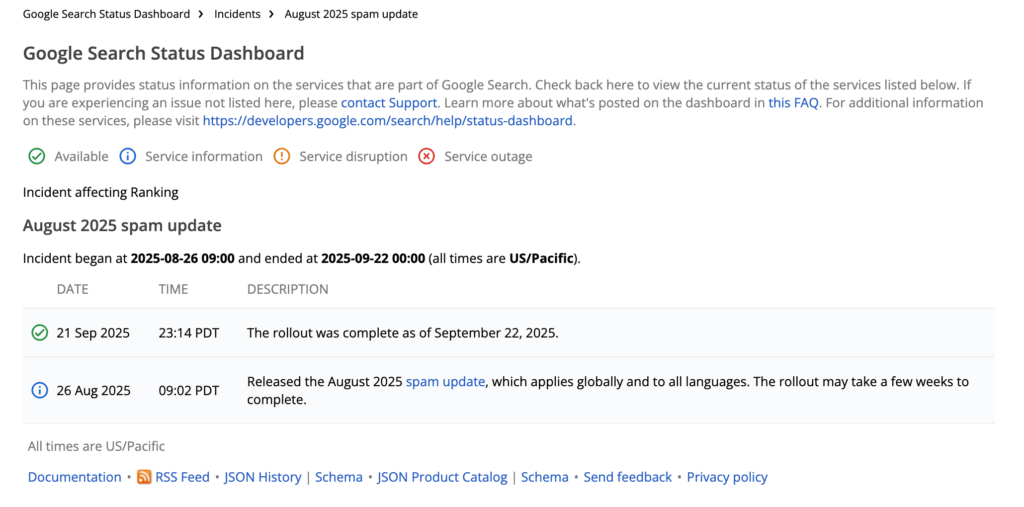This screenshot has width=1024, height=507.
Task: Click the green Available status icon
Action: click(36, 156)
